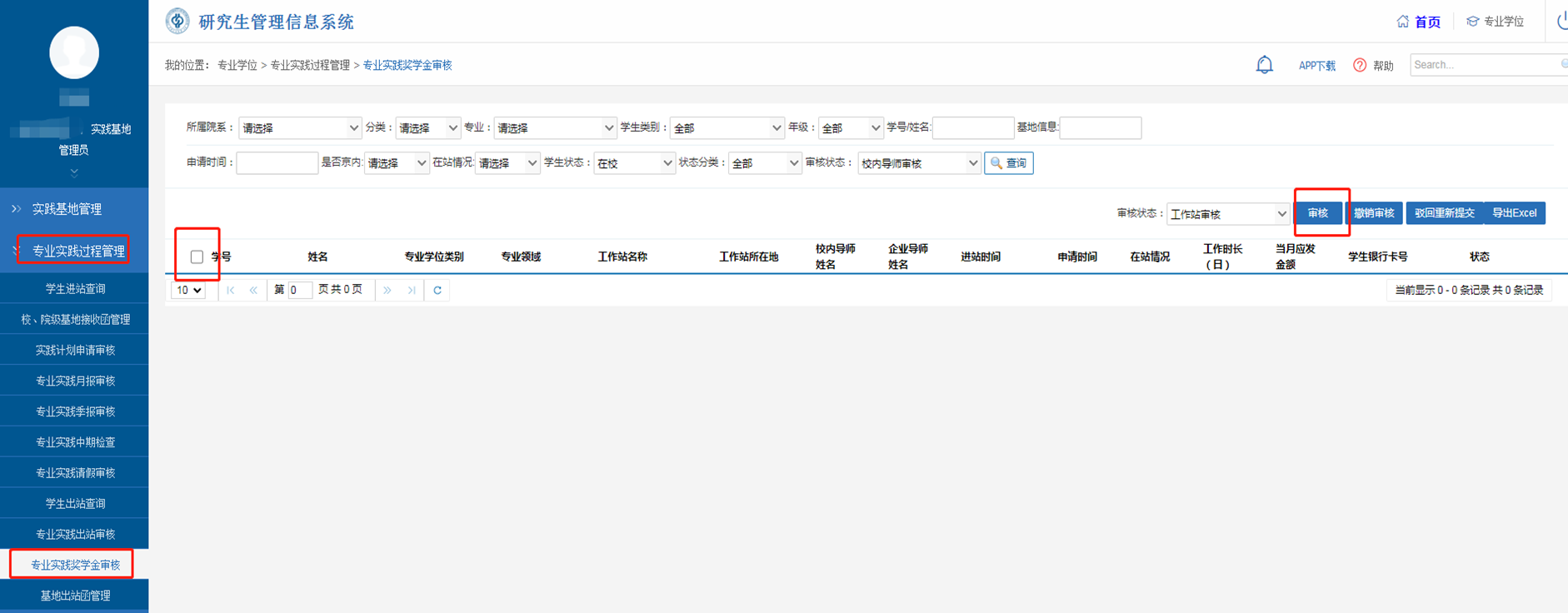Click the system logo next to 研究生管理信息系统
Screen dimensions: 1568x613
pos(177,22)
